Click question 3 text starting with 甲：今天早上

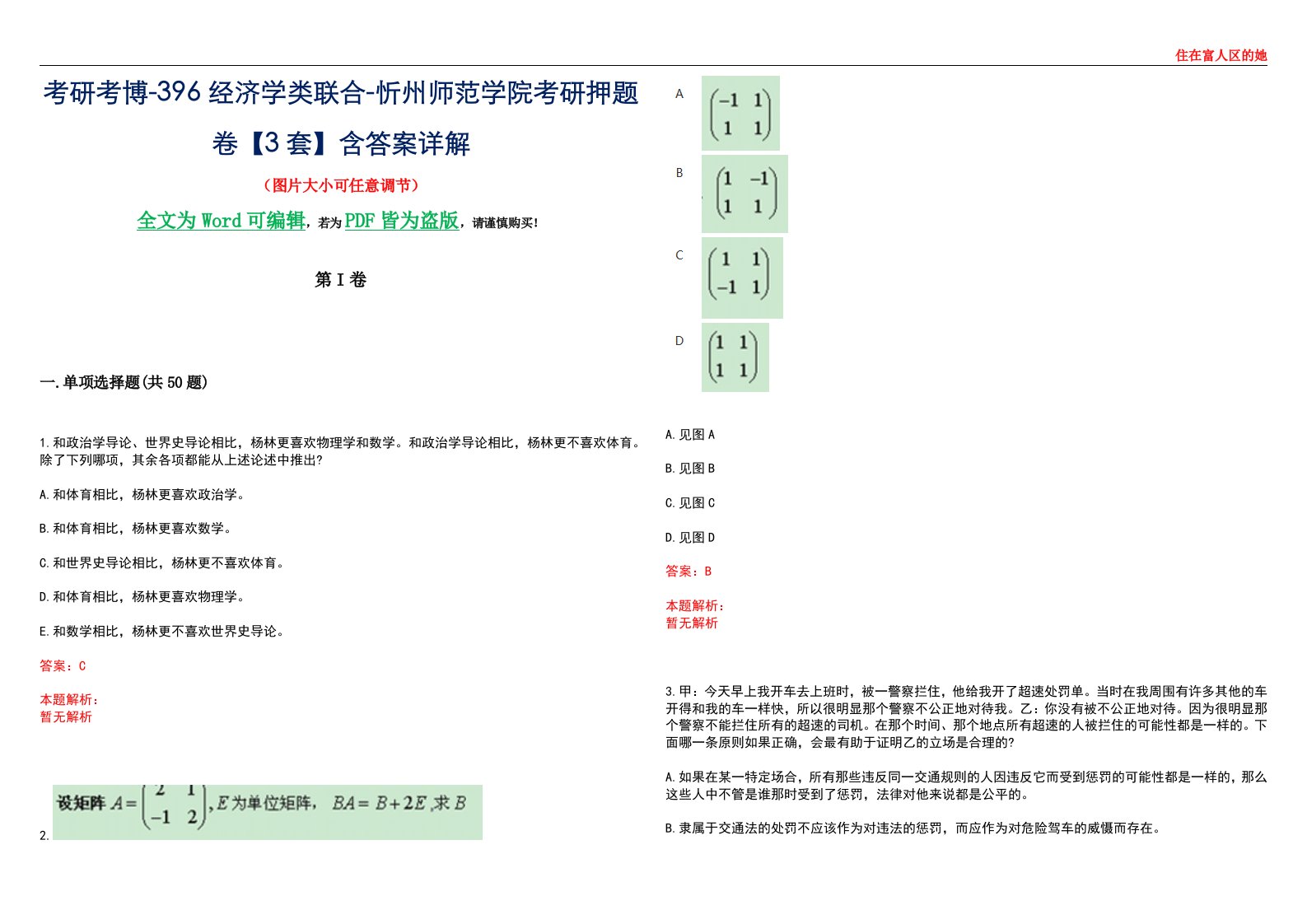coord(966,716)
